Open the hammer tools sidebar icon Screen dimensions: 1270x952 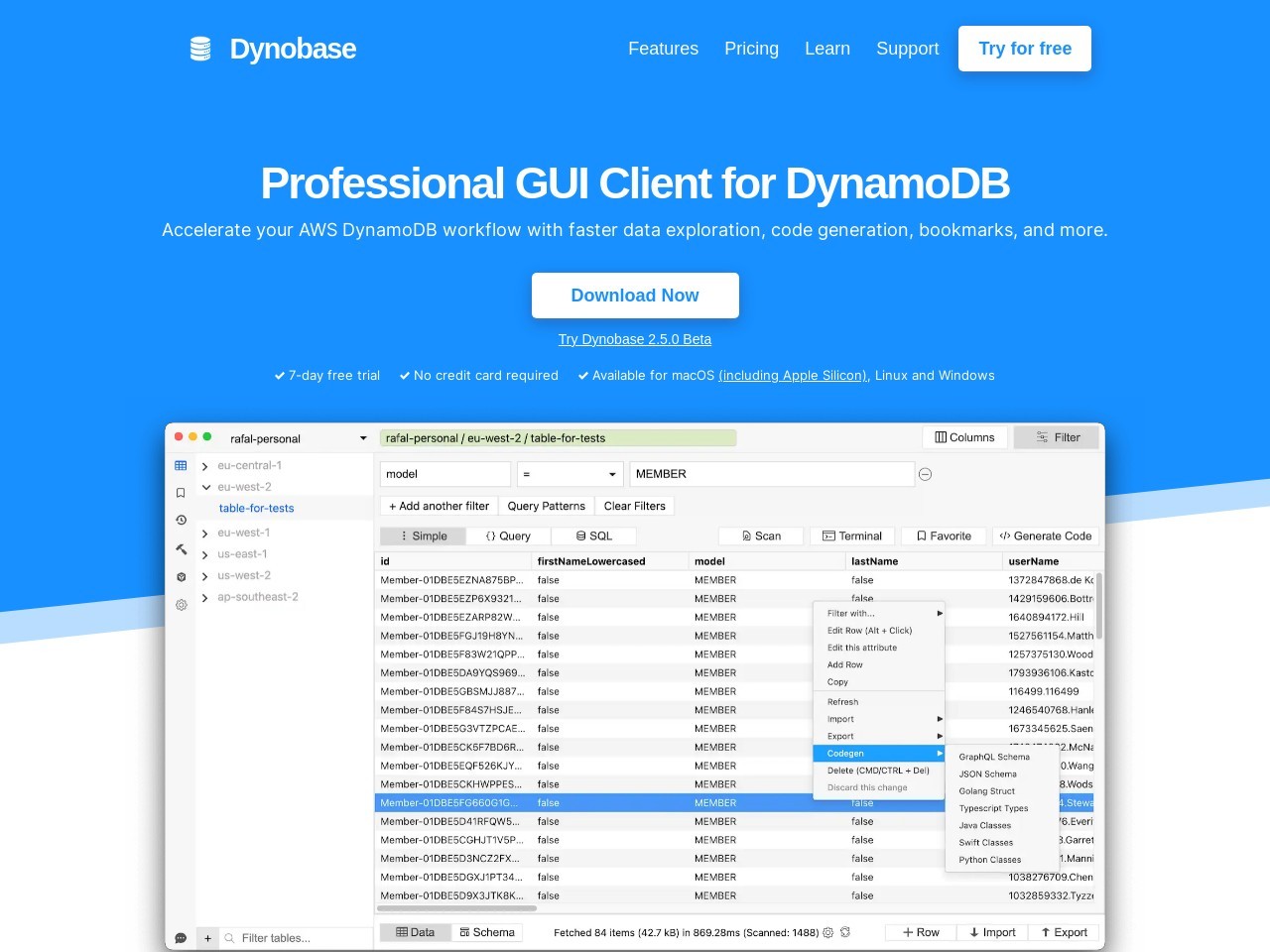(181, 548)
